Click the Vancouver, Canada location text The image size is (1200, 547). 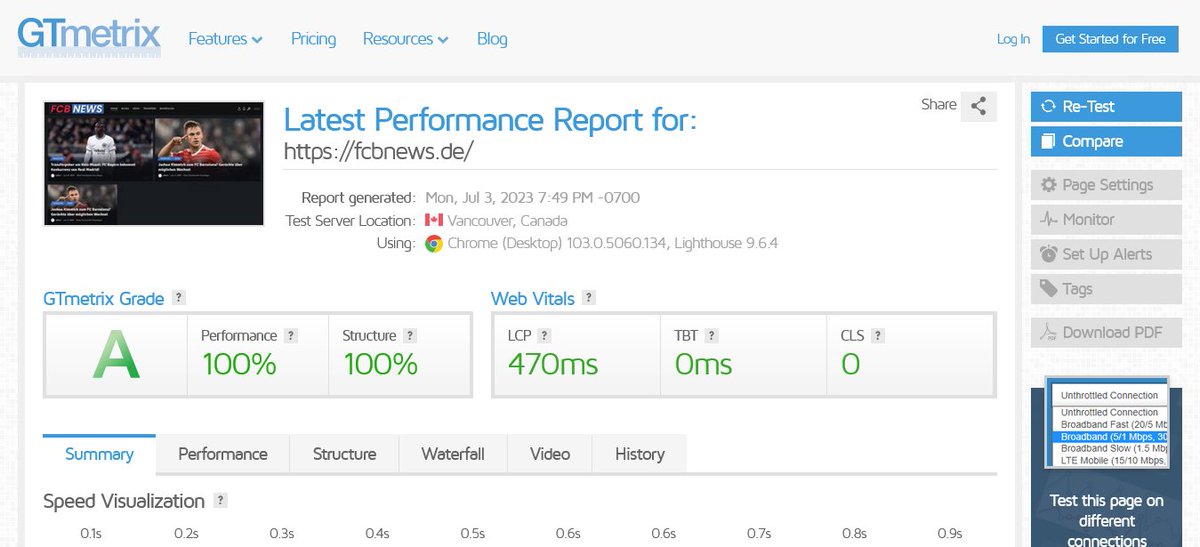pyautogui.click(x=507, y=220)
